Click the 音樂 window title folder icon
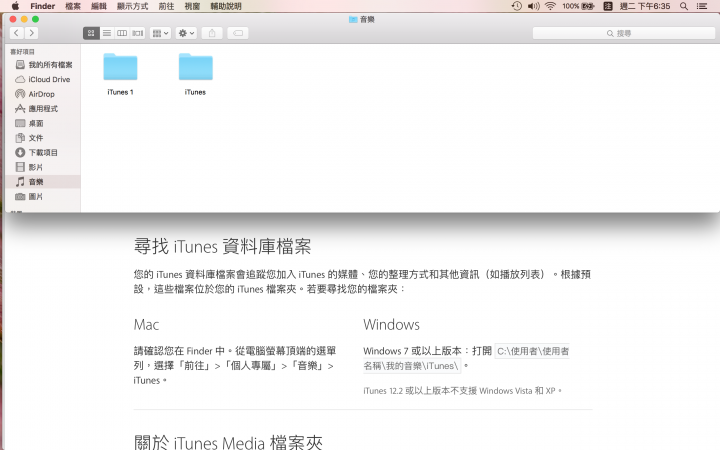This screenshot has height=450, width=720. [353, 19]
